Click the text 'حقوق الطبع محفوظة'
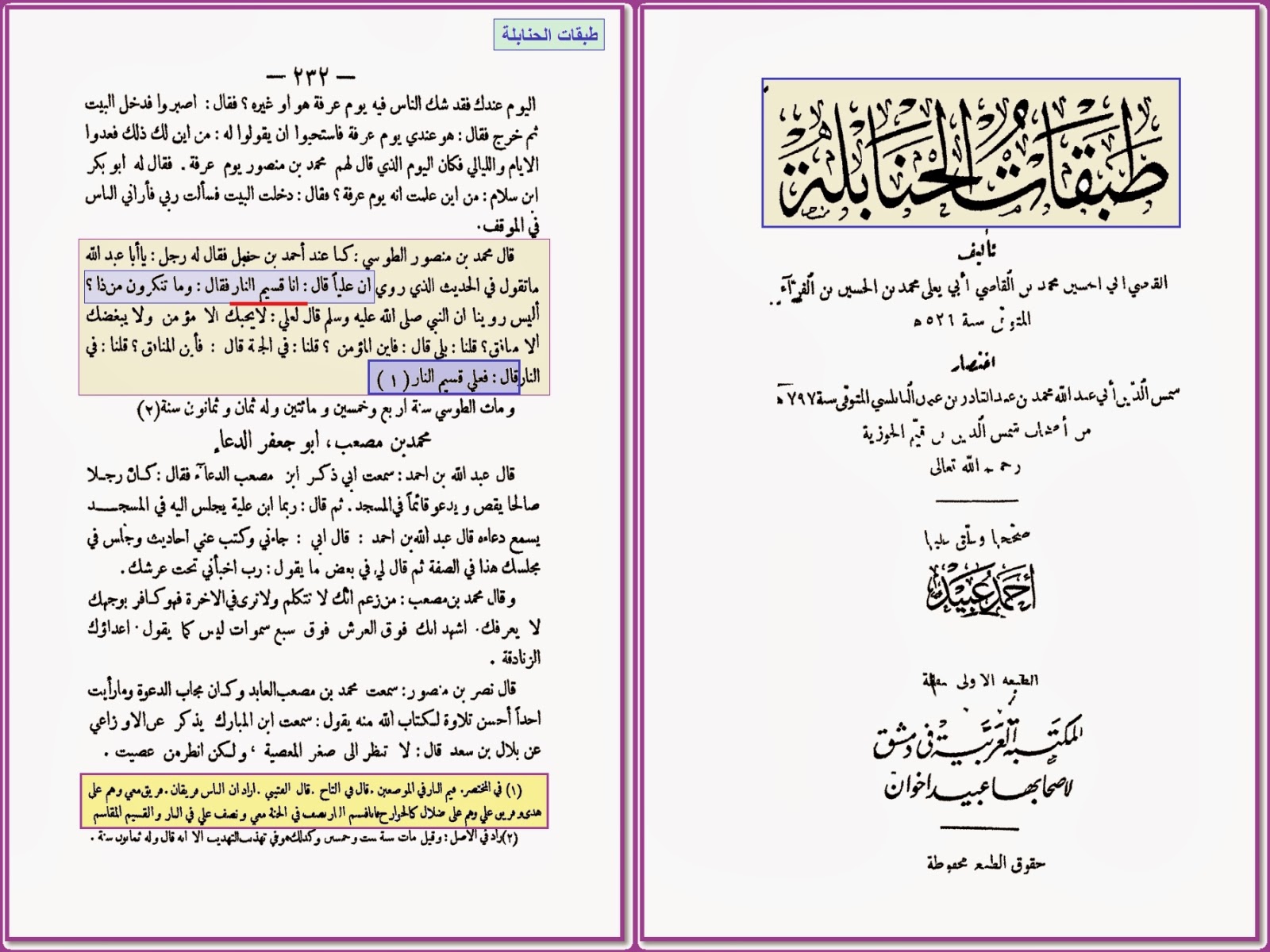 tap(985, 864)
